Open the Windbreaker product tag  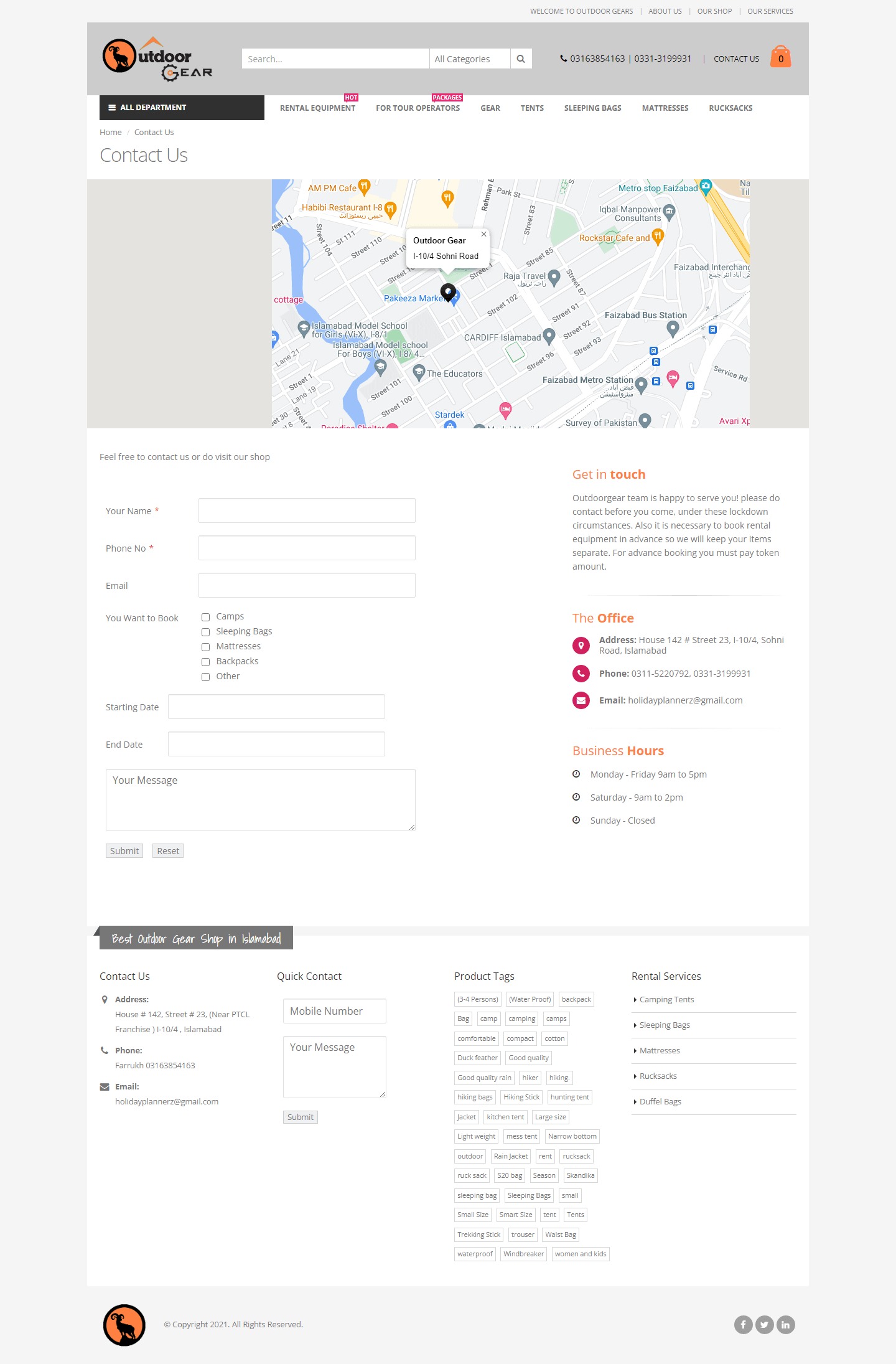click(x=523, y=1254)
